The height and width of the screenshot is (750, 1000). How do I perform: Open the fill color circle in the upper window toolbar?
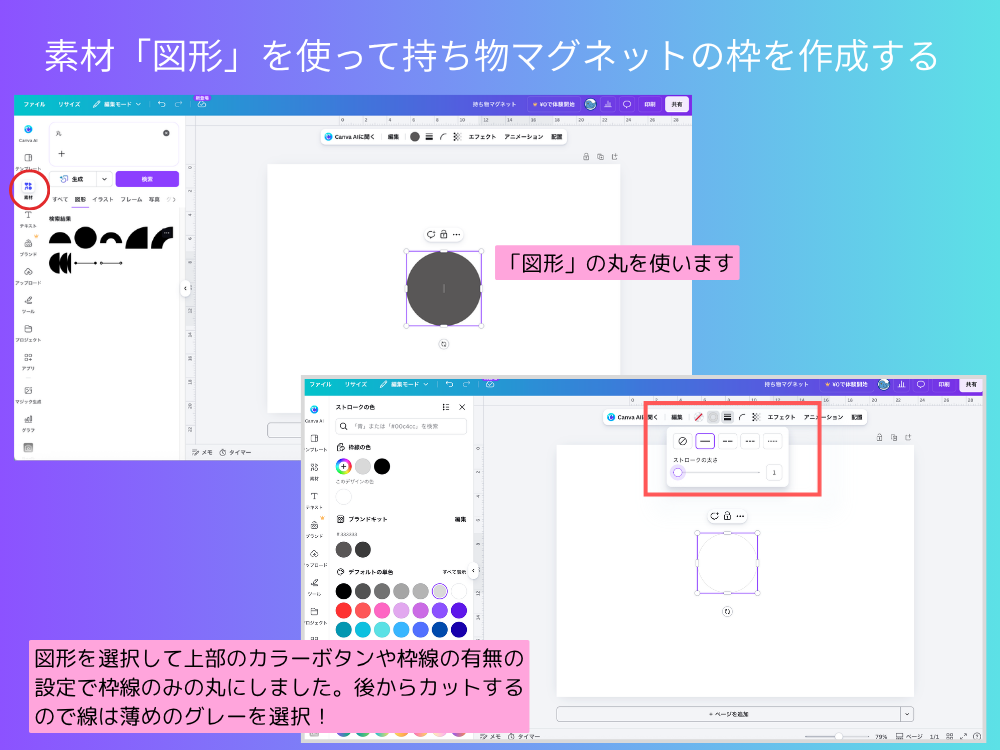tap(415, 136)
